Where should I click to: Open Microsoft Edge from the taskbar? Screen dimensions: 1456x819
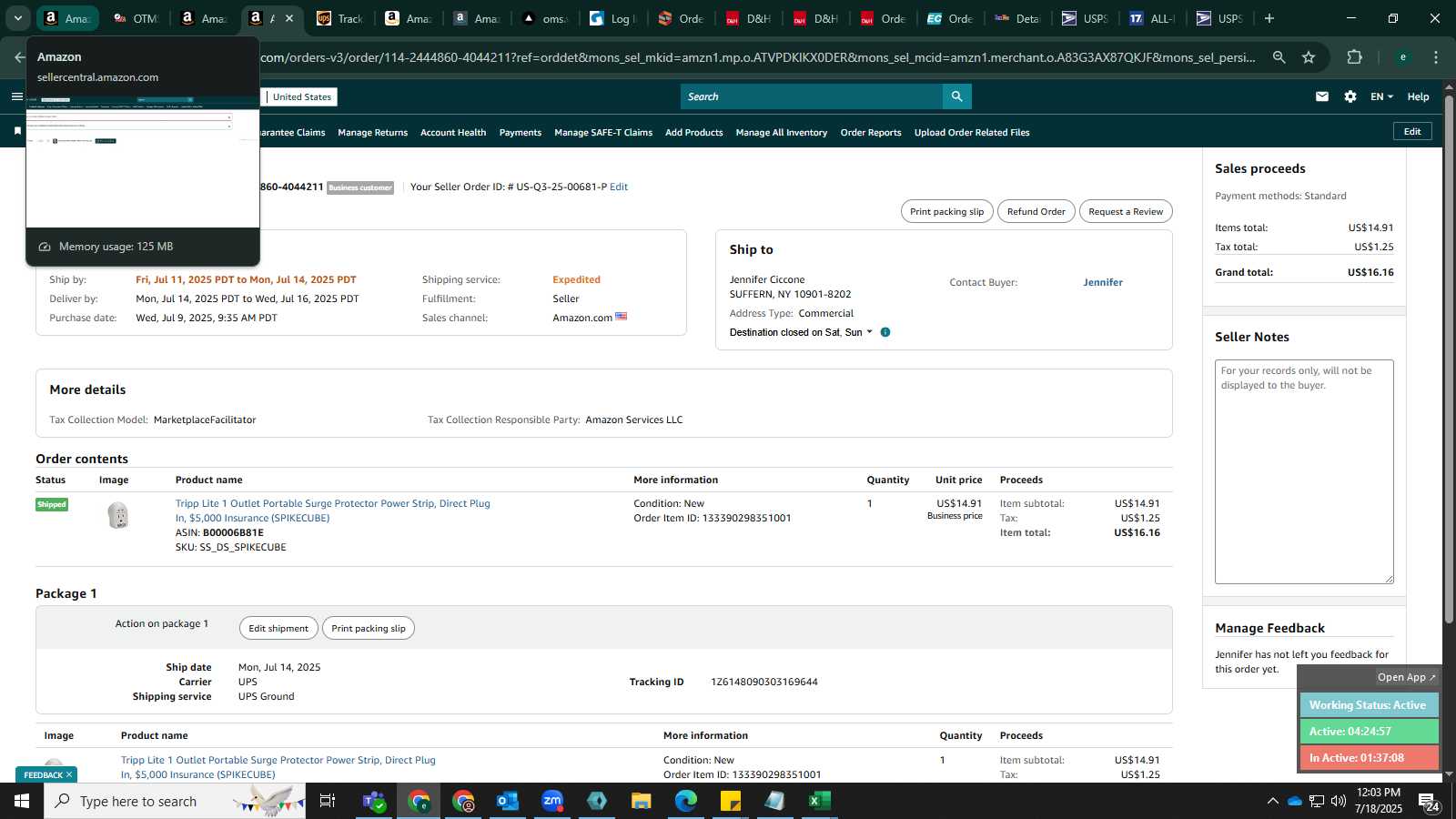click(685, 801)
